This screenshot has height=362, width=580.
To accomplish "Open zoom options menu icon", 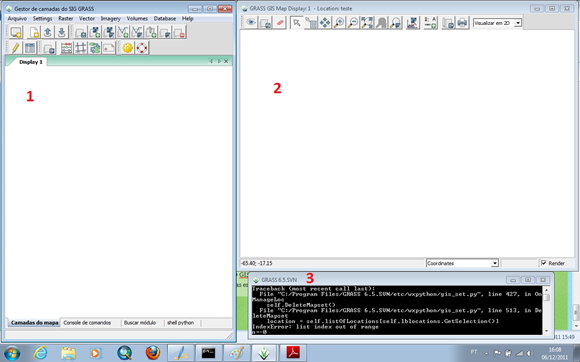I will pos(395,23).
